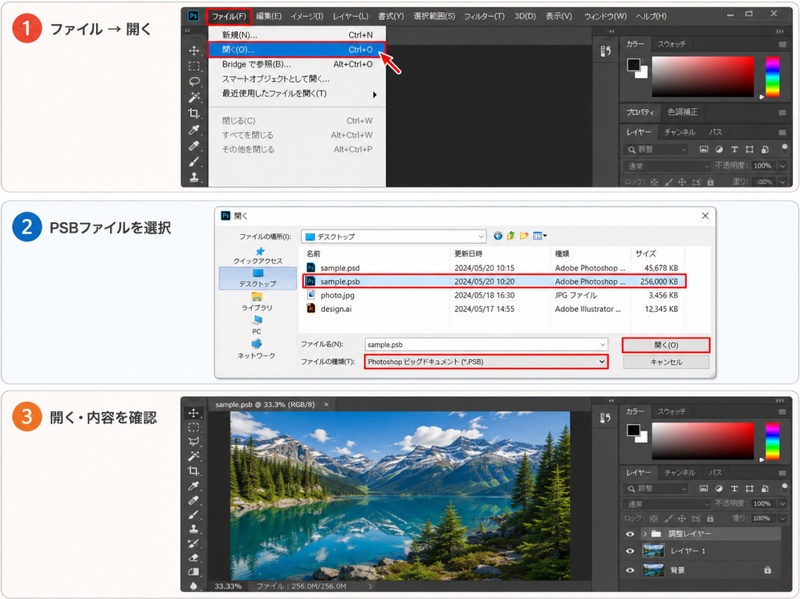This screenshot has height=599, width=800.
Task: Filter for adjustment layers in sample.psb Layers panel
Action: [x=719, y=489]
